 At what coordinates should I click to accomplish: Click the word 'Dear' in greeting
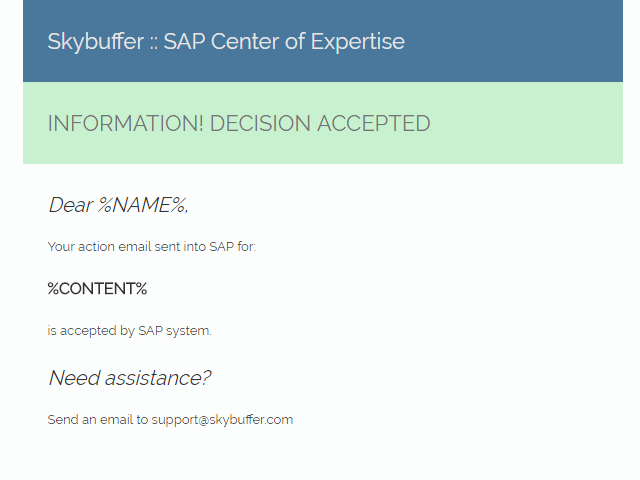[71, 205]
